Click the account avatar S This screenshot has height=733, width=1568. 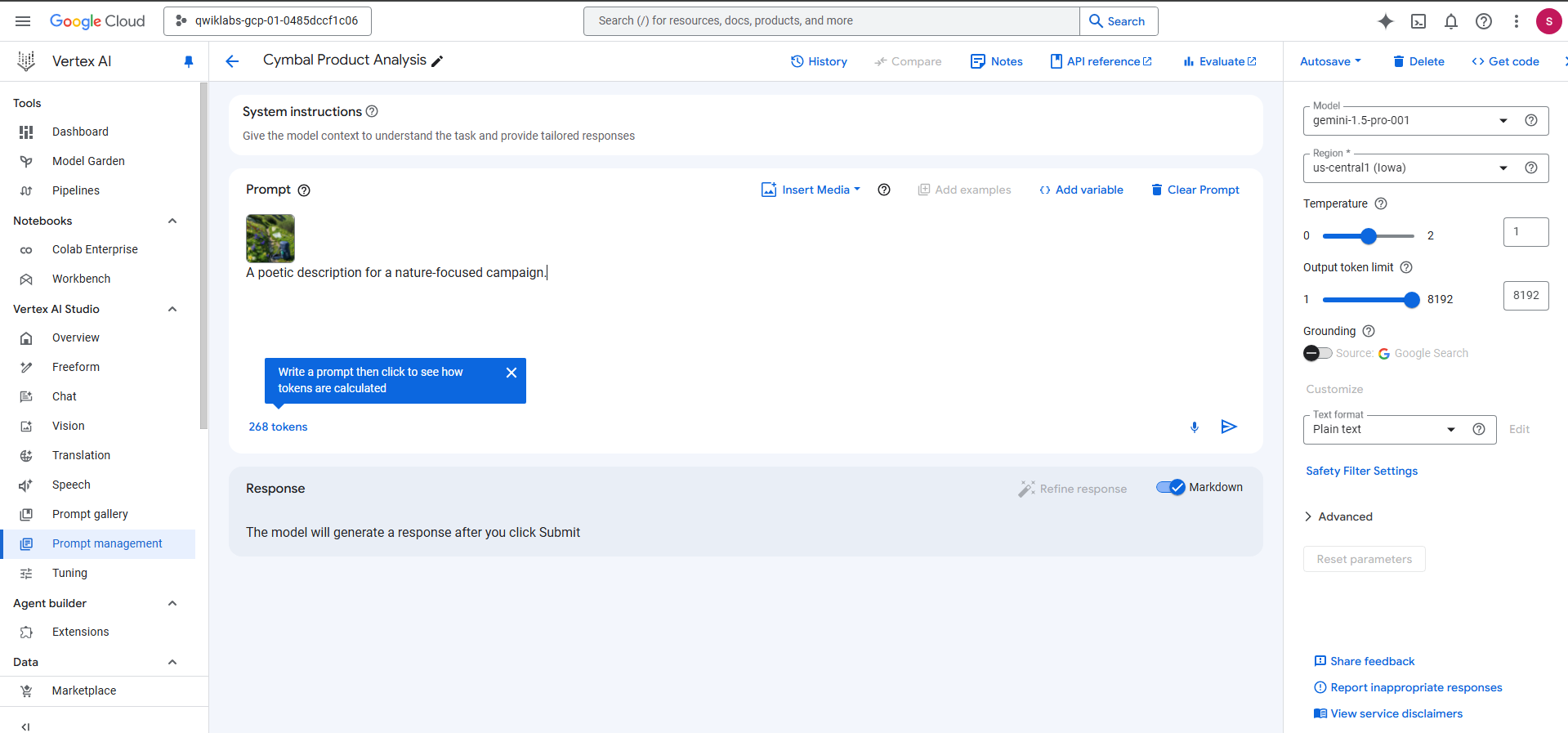pyautogui.click(x=1548, y=21)
